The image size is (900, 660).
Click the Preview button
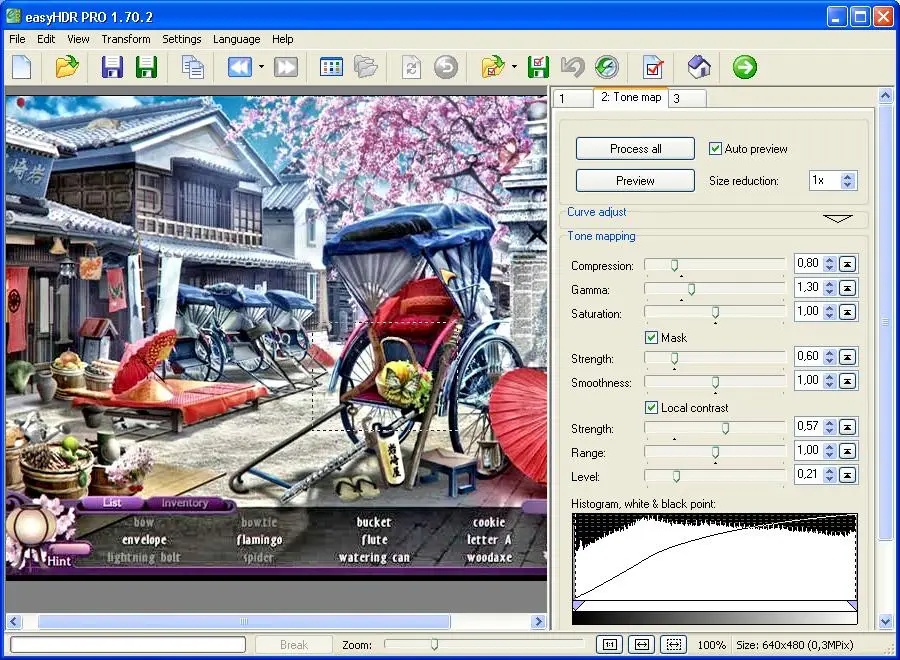click(634, 180)
